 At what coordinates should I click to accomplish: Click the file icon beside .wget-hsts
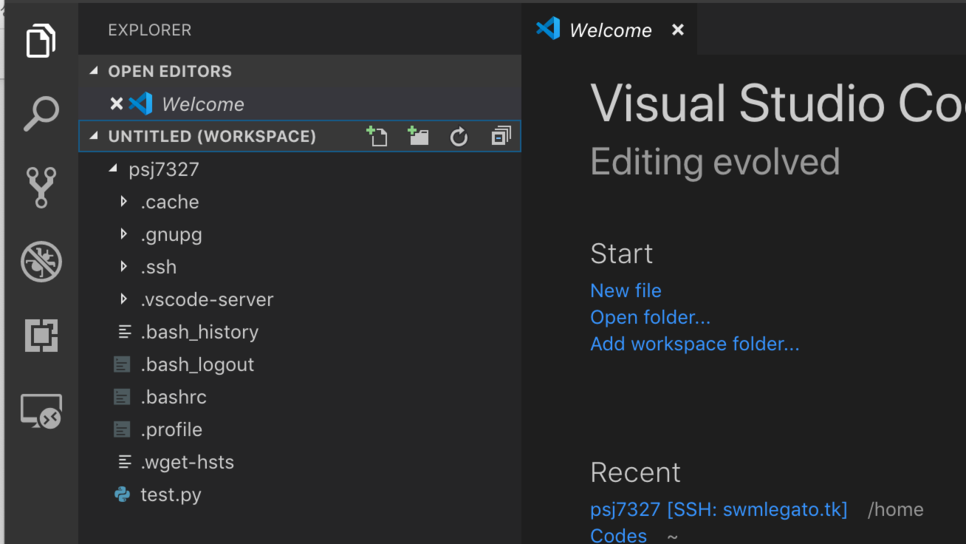[124, 462]
